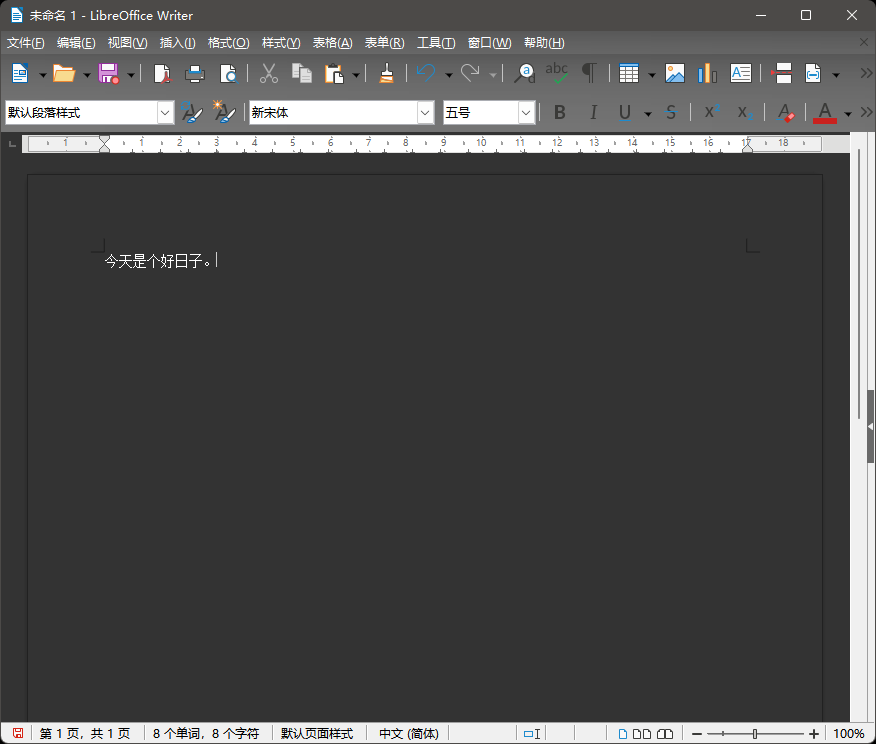Viewport: 876px width, 744px height.
Task: Click the Insert Text Box icon
Action: point(740,73)
